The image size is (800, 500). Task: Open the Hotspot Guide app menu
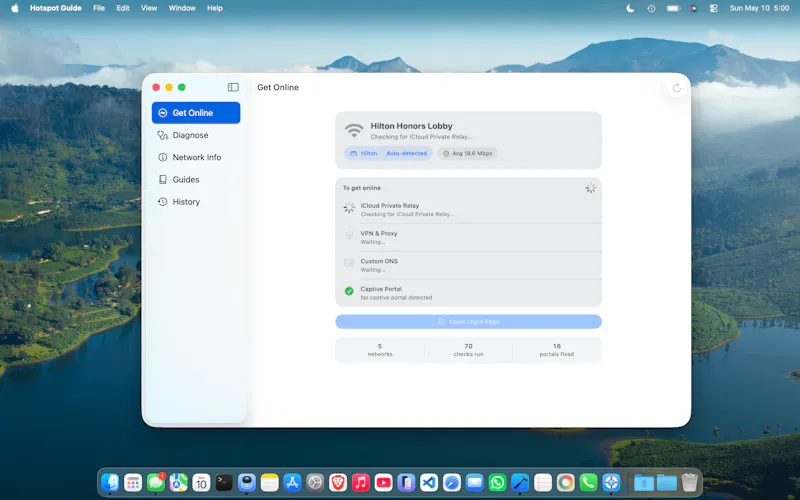[x=56, y=8]
